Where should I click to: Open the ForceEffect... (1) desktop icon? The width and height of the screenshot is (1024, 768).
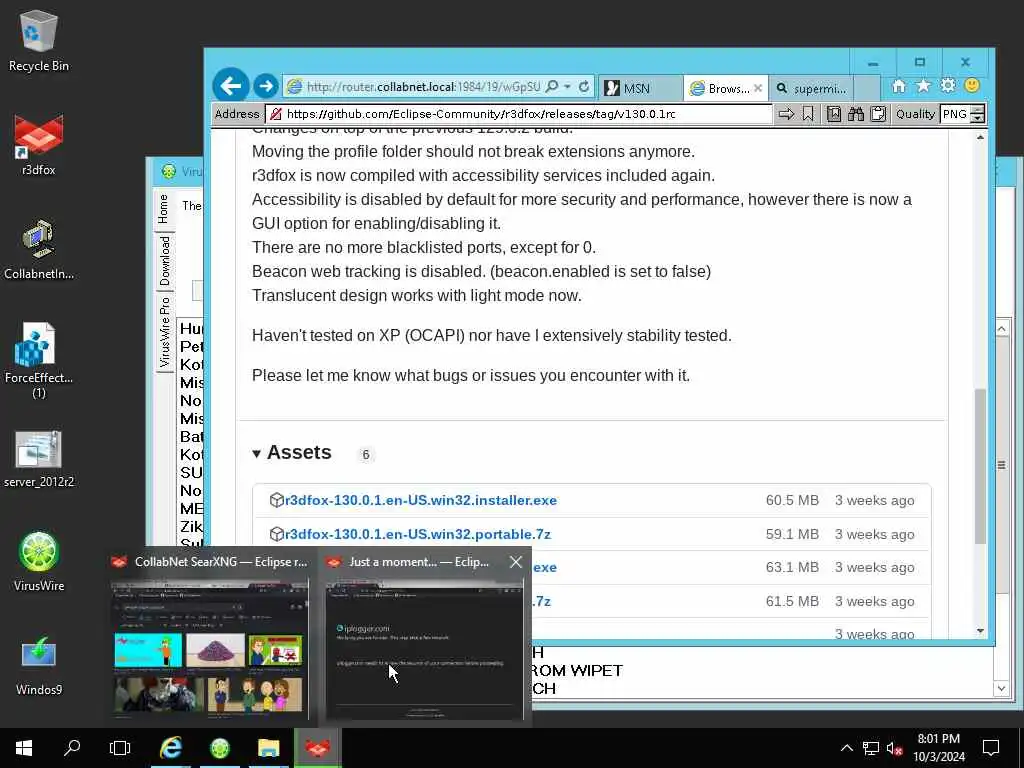(39, 360)
